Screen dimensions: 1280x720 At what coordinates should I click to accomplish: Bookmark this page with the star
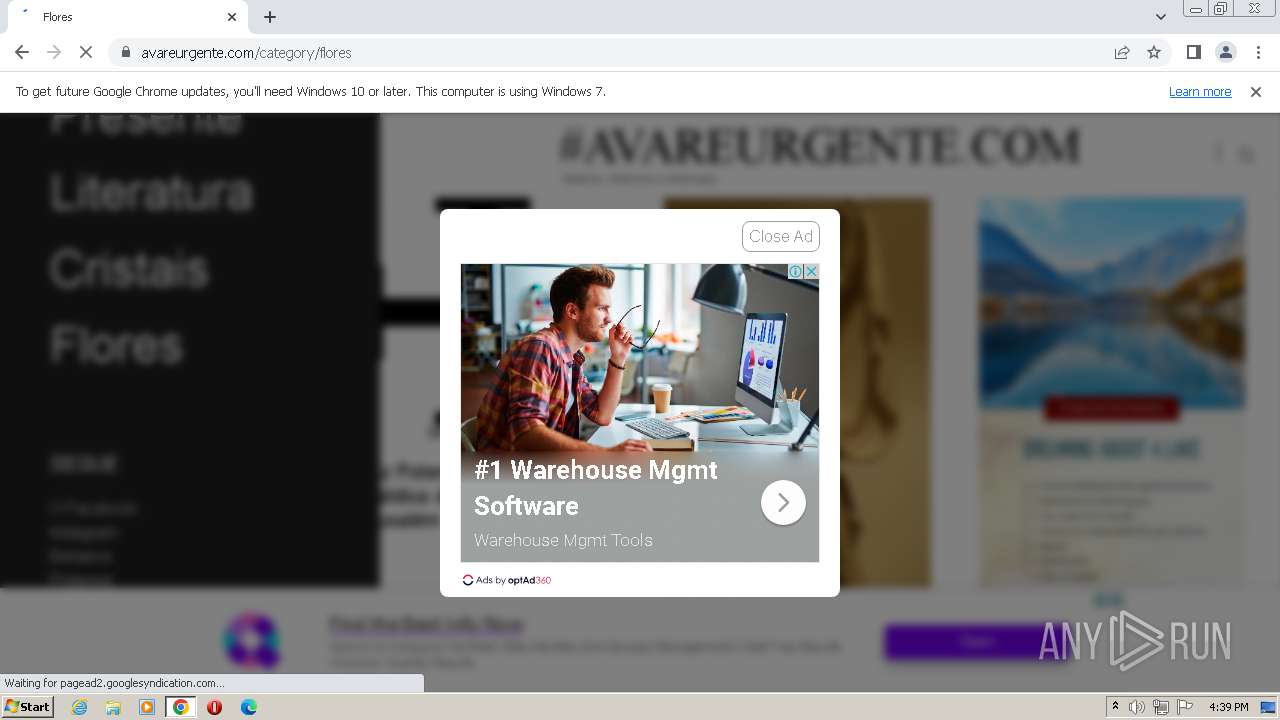click(x=1154, y=52)
